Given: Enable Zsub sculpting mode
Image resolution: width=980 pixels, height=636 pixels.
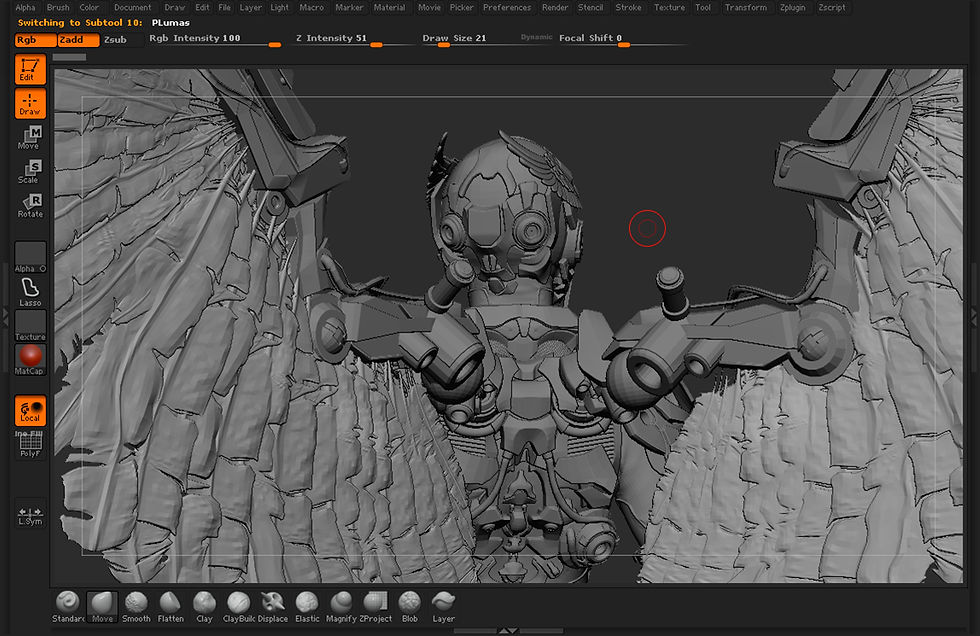Looking at the screenshot, I should click(x=117, y=40).
